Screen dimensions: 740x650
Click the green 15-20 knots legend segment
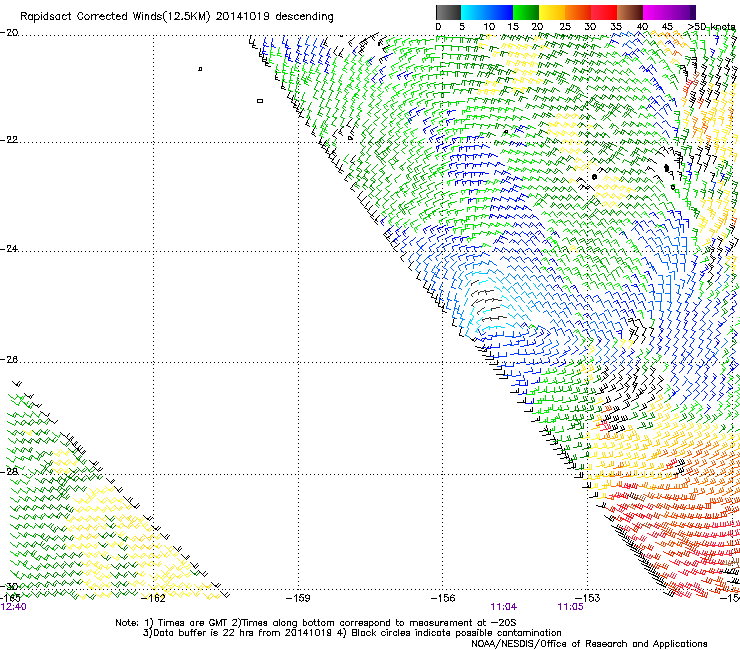point(526,12)
